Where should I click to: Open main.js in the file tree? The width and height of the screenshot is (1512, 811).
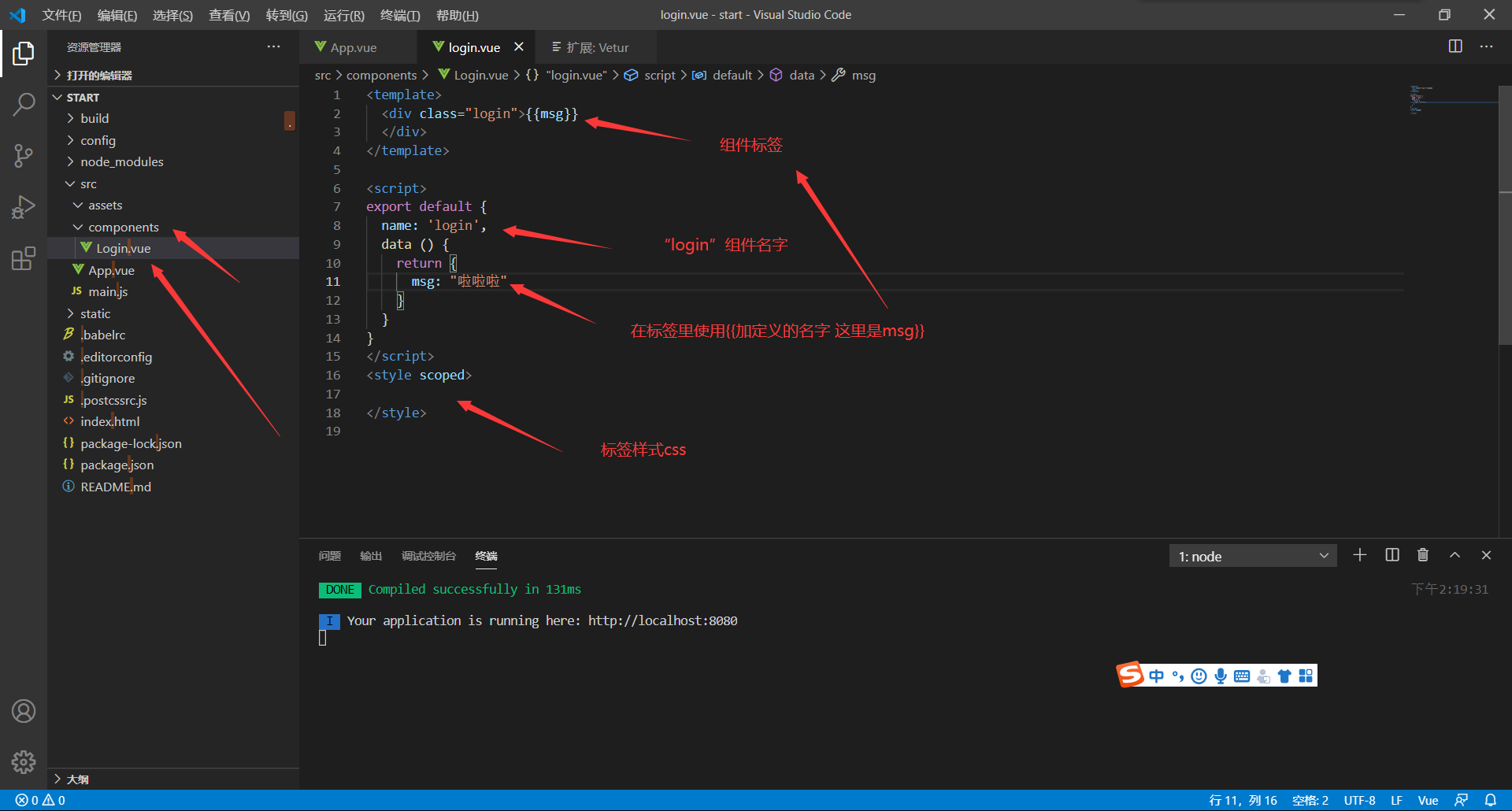173,291
